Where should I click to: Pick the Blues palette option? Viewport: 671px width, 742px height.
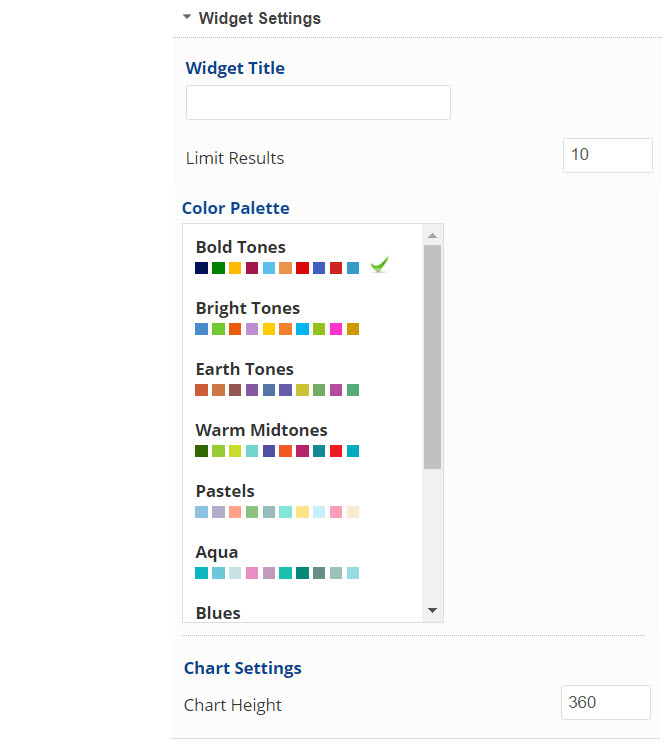click(218, 612)
